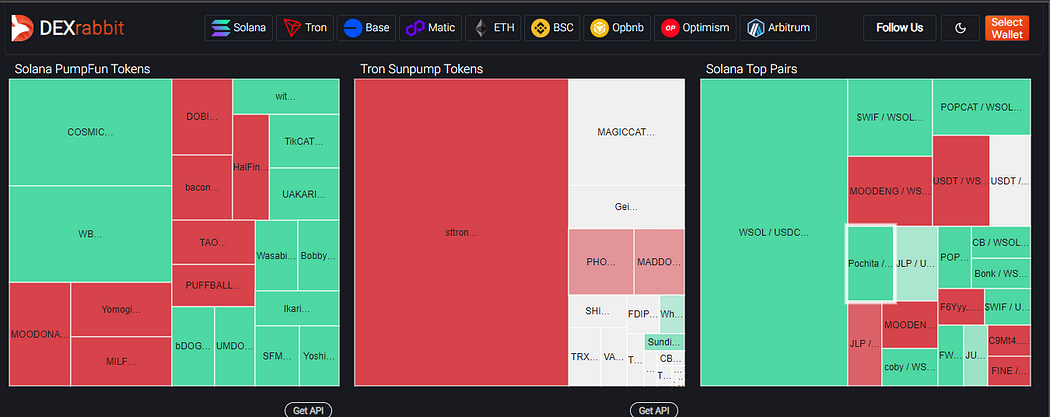Select the TikCAT token tile
Image resolution: width=1050 pixels, height=417 pixels.
[304, 141]
